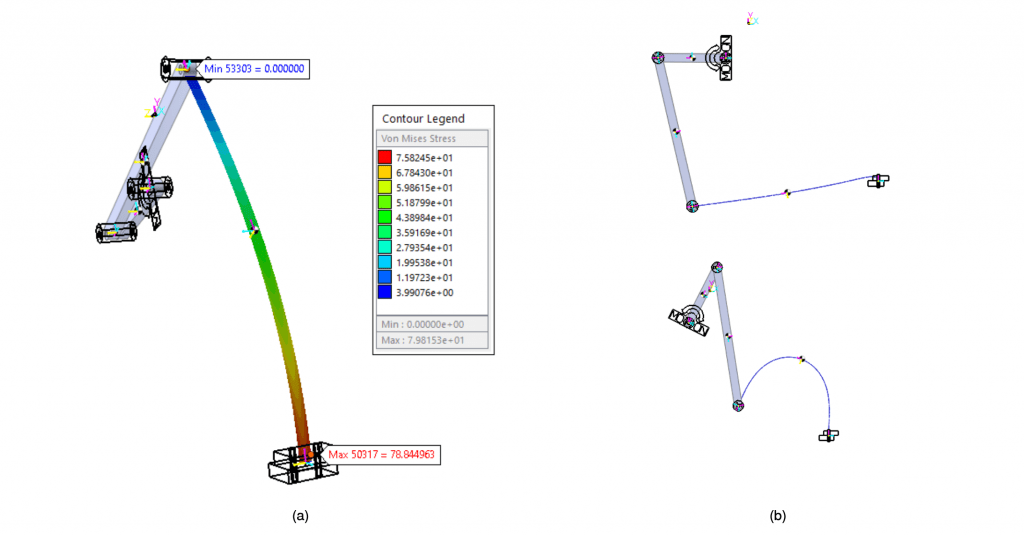Screen dimensions: 1024x535
Task: Click the marker on the curved flexible link apex
Action: click(x=801, y=359)
